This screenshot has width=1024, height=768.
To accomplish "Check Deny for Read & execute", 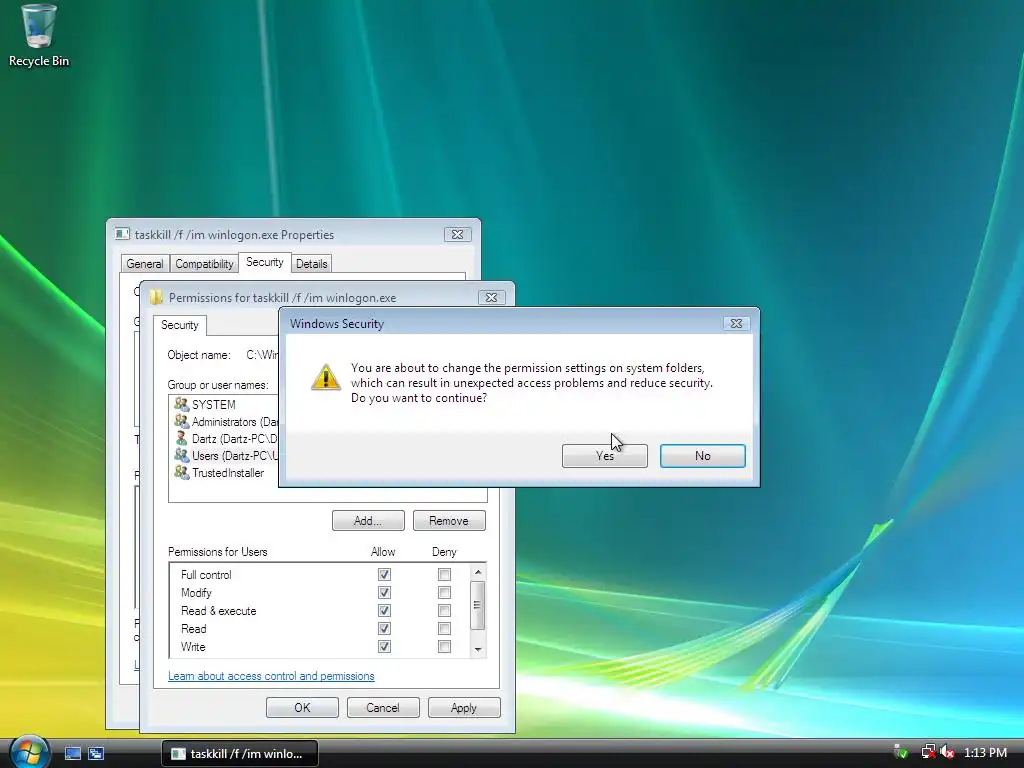I will [x=444, y=611].
